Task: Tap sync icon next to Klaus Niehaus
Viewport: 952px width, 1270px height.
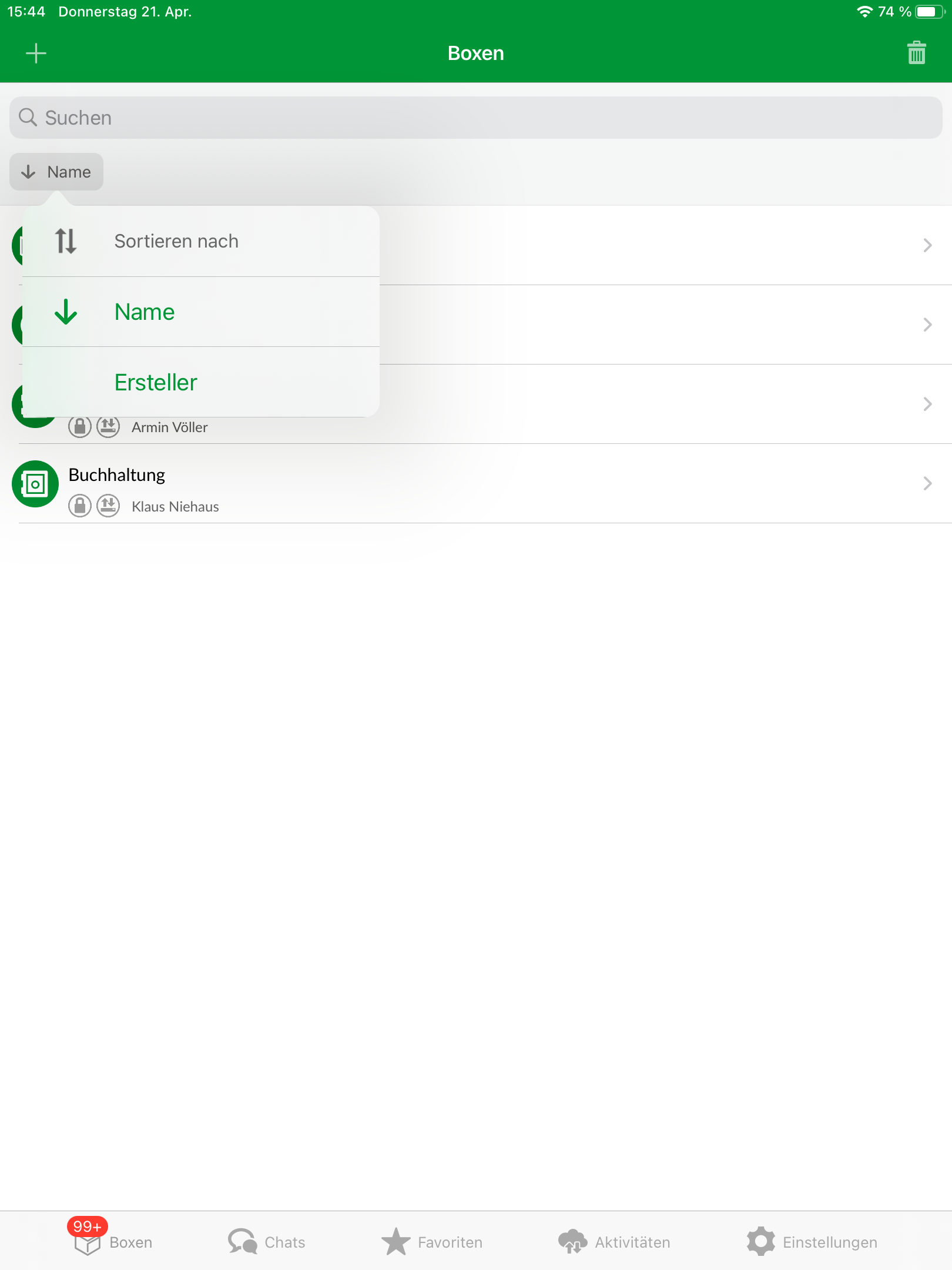Action: coord(108,506)
